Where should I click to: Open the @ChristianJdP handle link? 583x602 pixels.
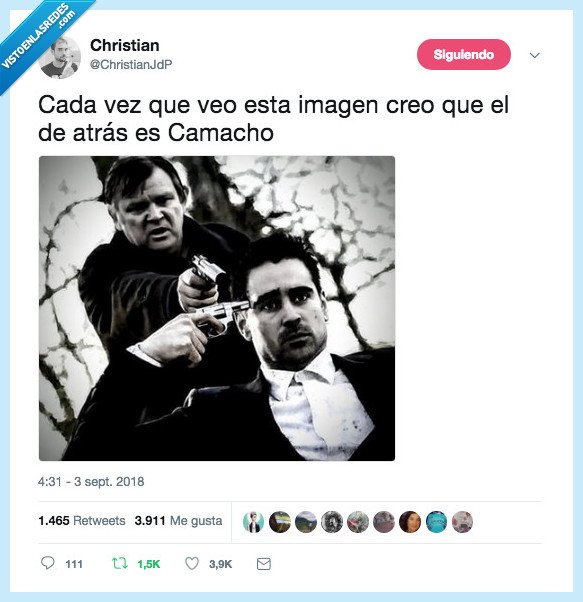pyautogui.click(x=131, y=64)
